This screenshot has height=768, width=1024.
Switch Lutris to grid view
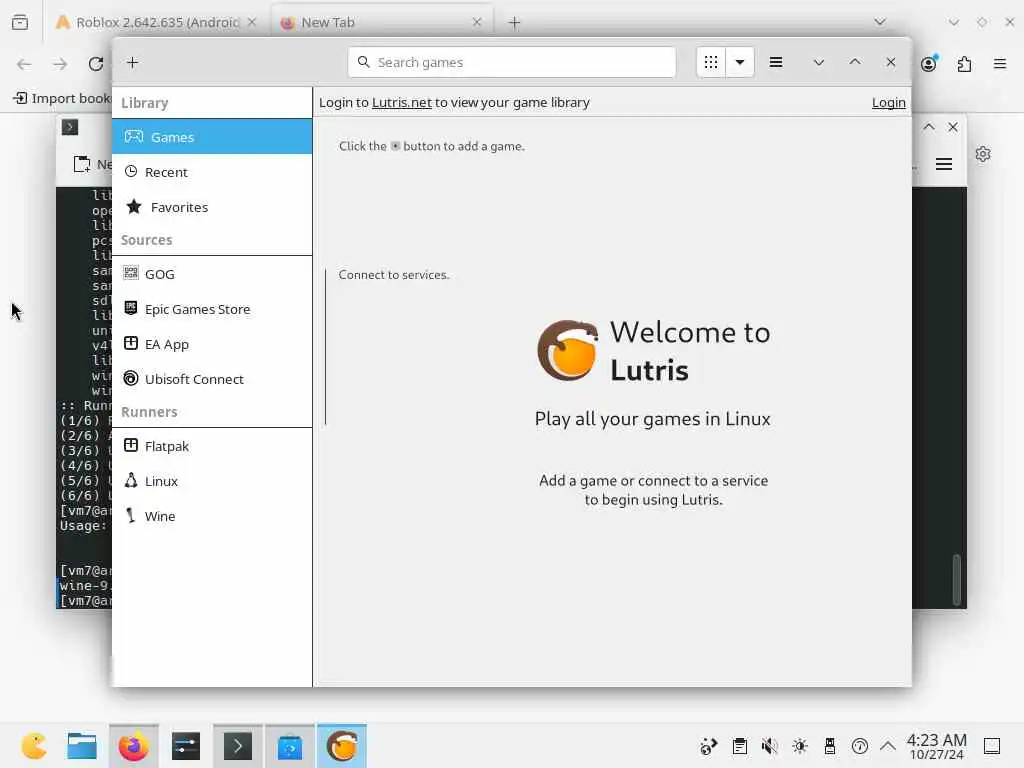[711, 62]
